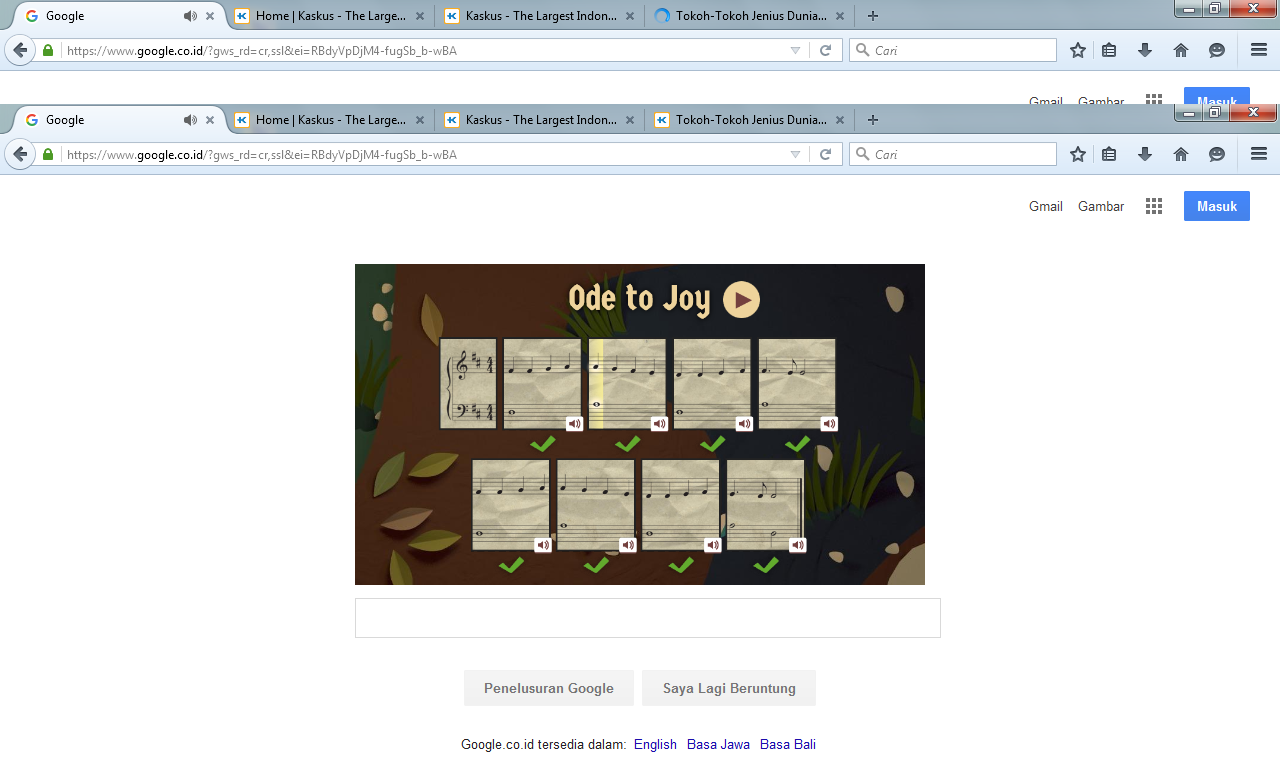The image size is (1280, 768).
Task: Click the address bar URL in front window
Action: tap(262, 154)
